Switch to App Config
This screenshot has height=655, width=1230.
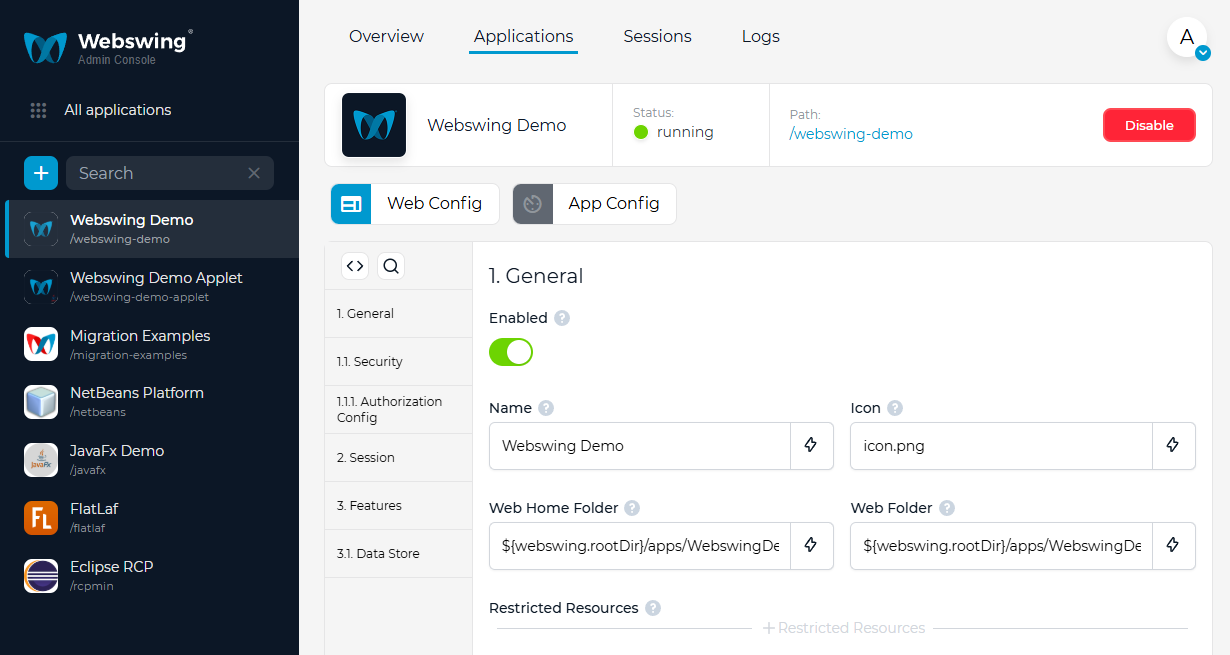pos(595,204)
